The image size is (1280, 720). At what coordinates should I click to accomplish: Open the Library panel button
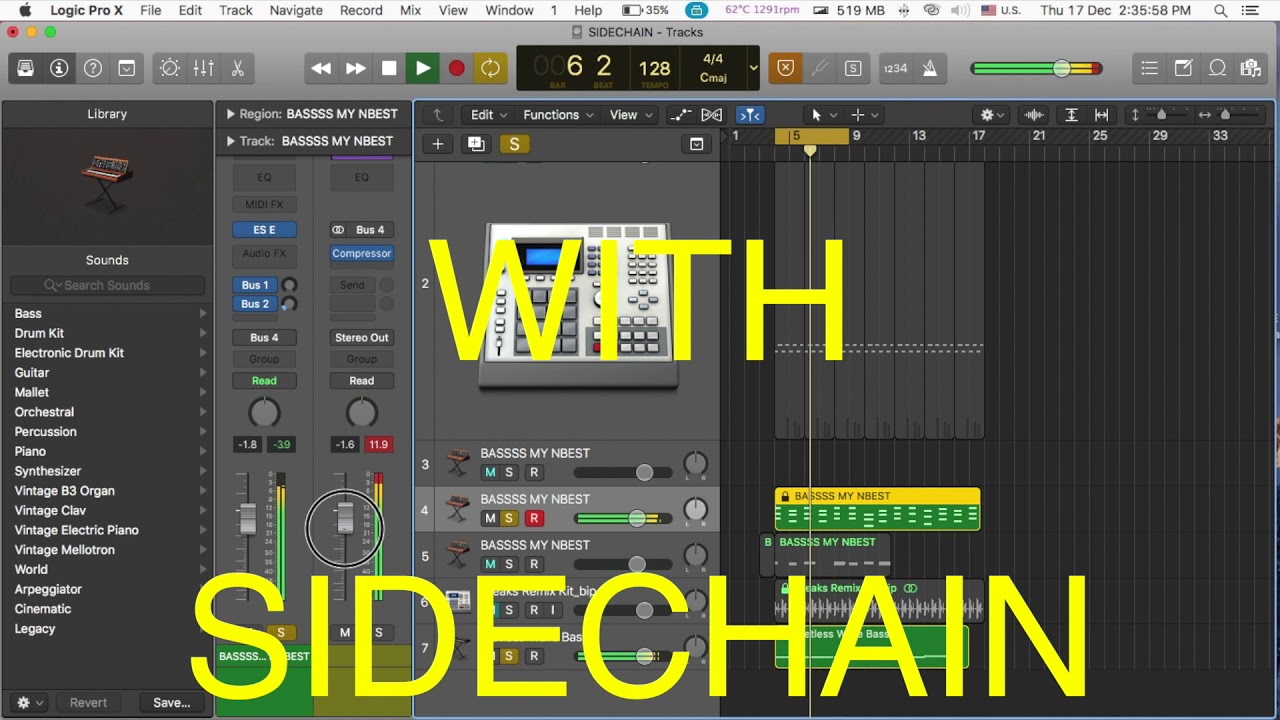tap(26, 68)
